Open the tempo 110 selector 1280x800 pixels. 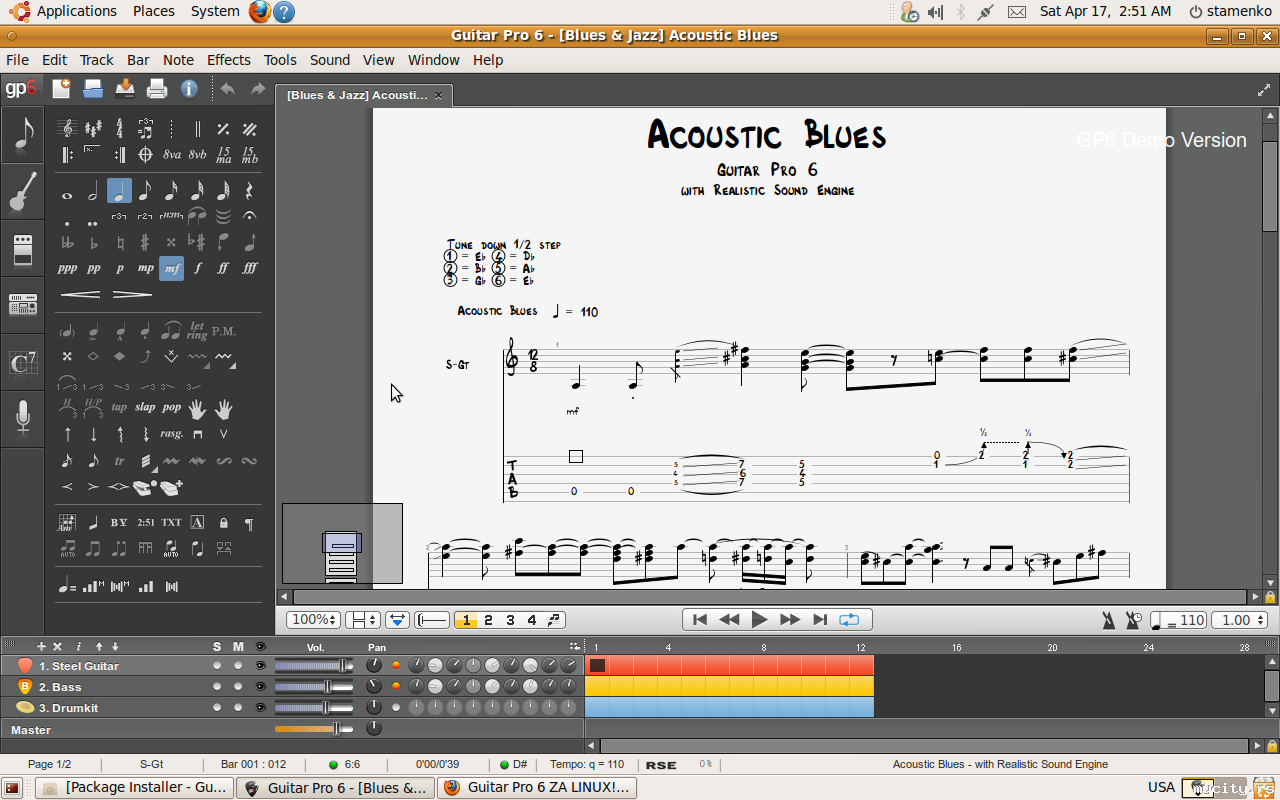pos(1179,620)
